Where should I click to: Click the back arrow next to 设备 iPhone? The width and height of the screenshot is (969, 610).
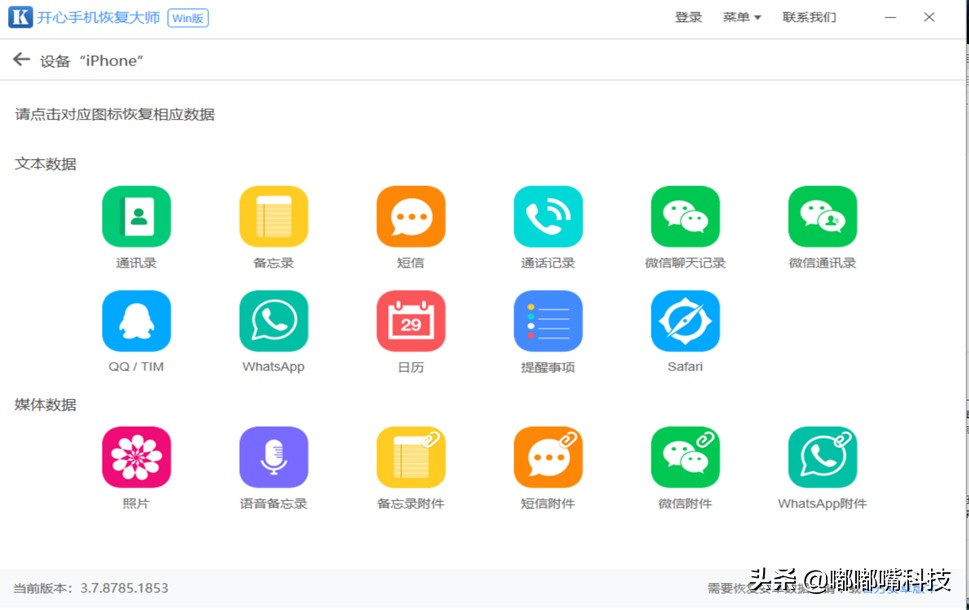[21, 59]
